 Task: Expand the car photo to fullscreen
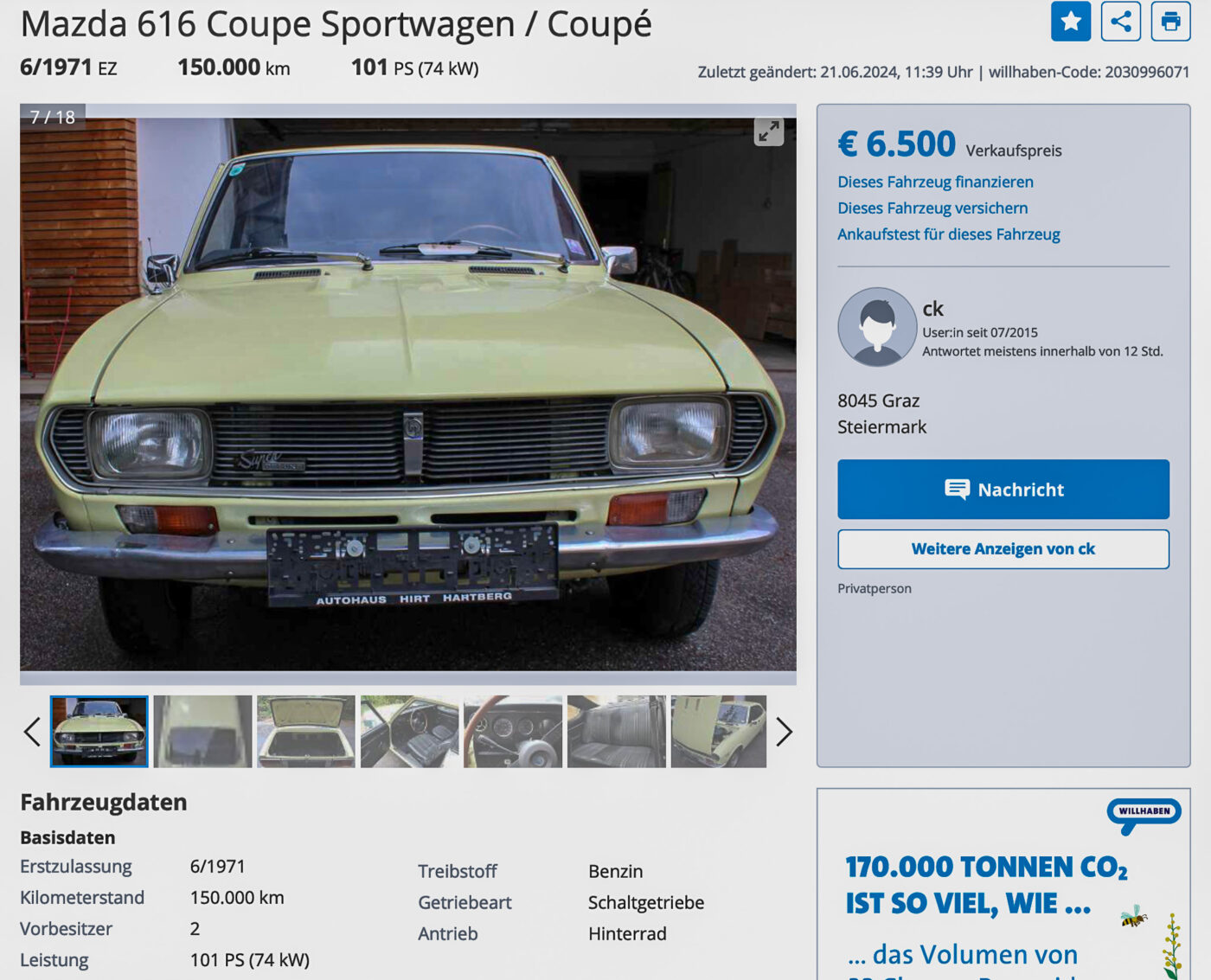769,131
